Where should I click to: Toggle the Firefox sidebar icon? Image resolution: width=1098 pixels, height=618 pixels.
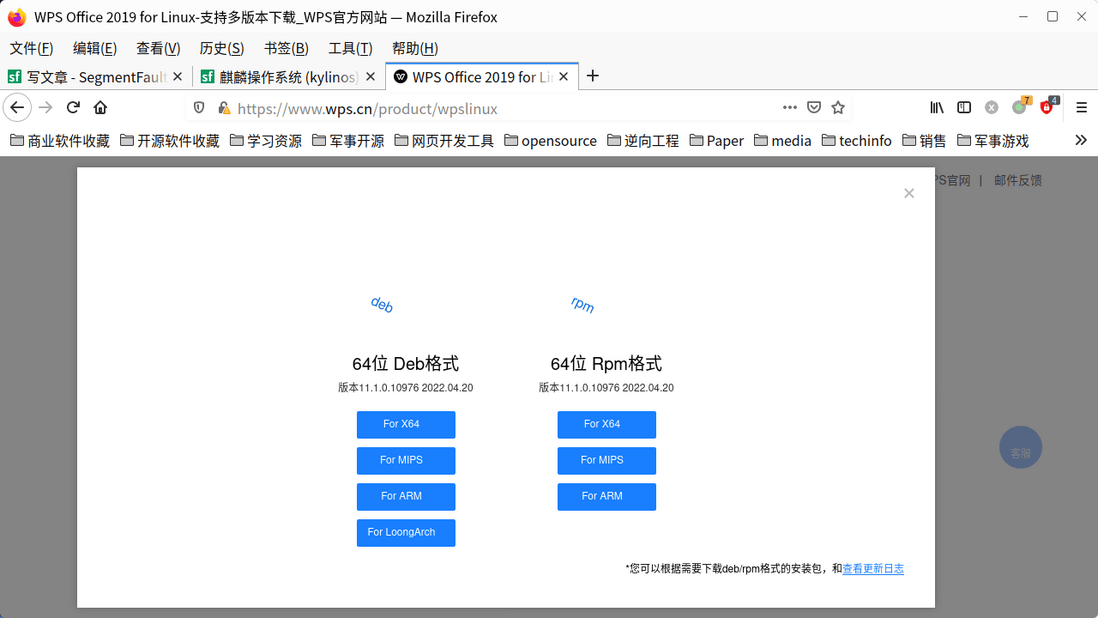[x=962, y=107]
